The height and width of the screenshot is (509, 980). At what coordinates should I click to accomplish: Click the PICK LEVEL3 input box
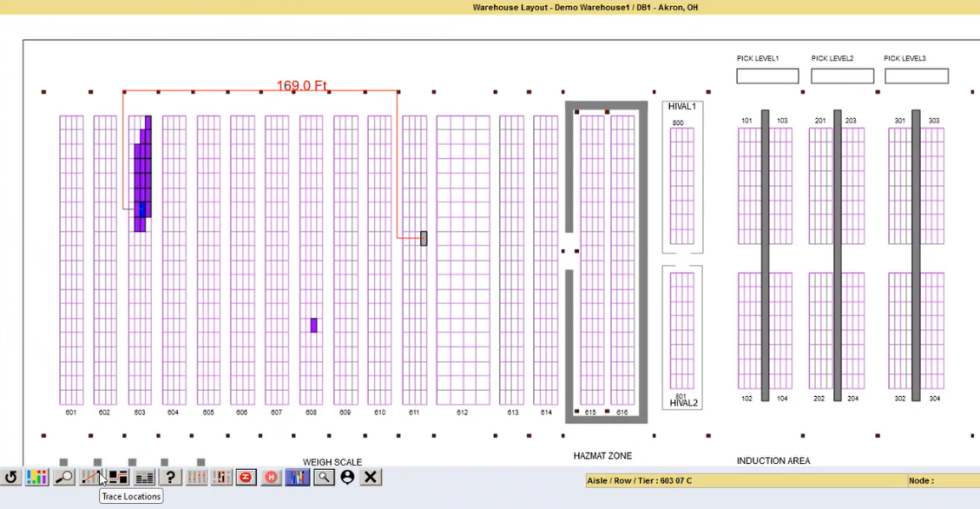coord(916,76)
